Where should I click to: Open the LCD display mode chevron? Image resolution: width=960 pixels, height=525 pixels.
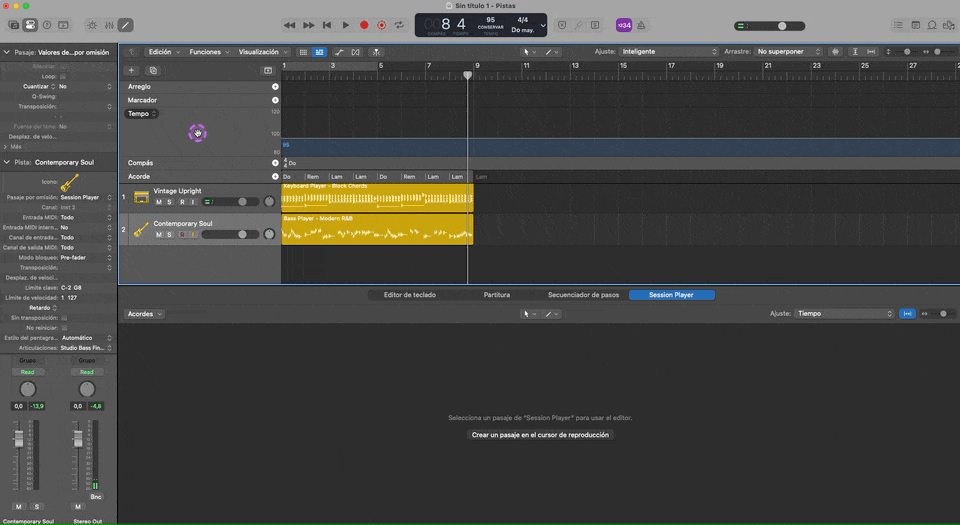542,25
